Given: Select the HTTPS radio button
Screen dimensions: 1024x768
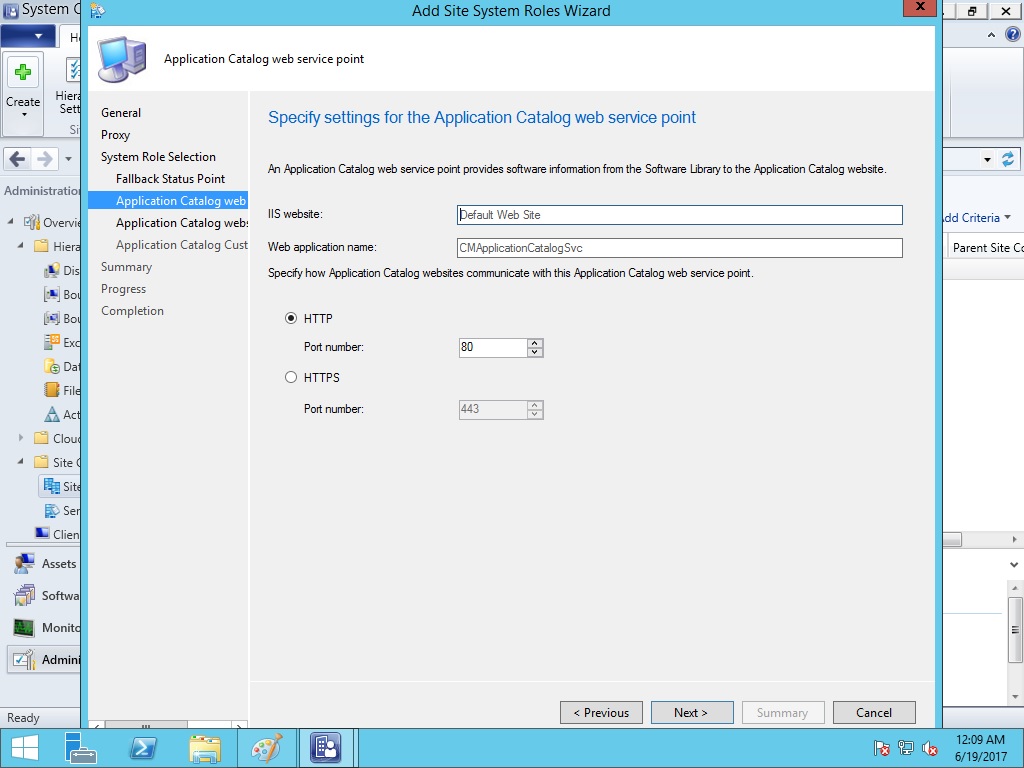Looking at the screenshot, I should click(x=292, y=377).
